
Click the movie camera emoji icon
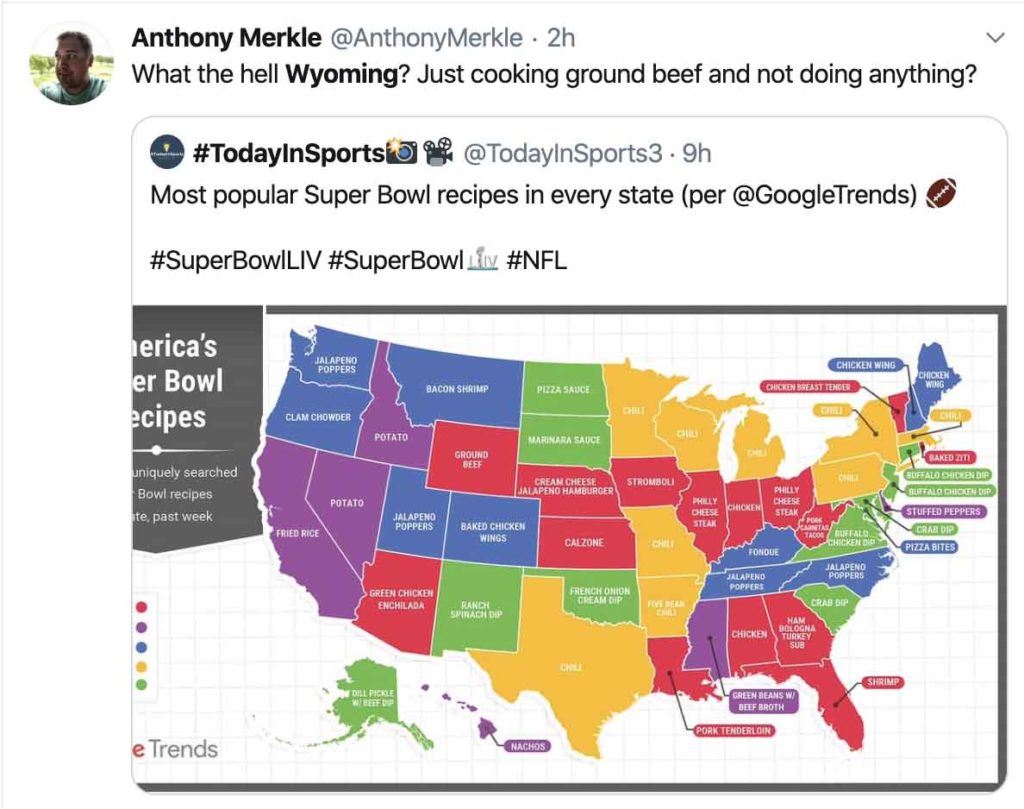[438, 152]
